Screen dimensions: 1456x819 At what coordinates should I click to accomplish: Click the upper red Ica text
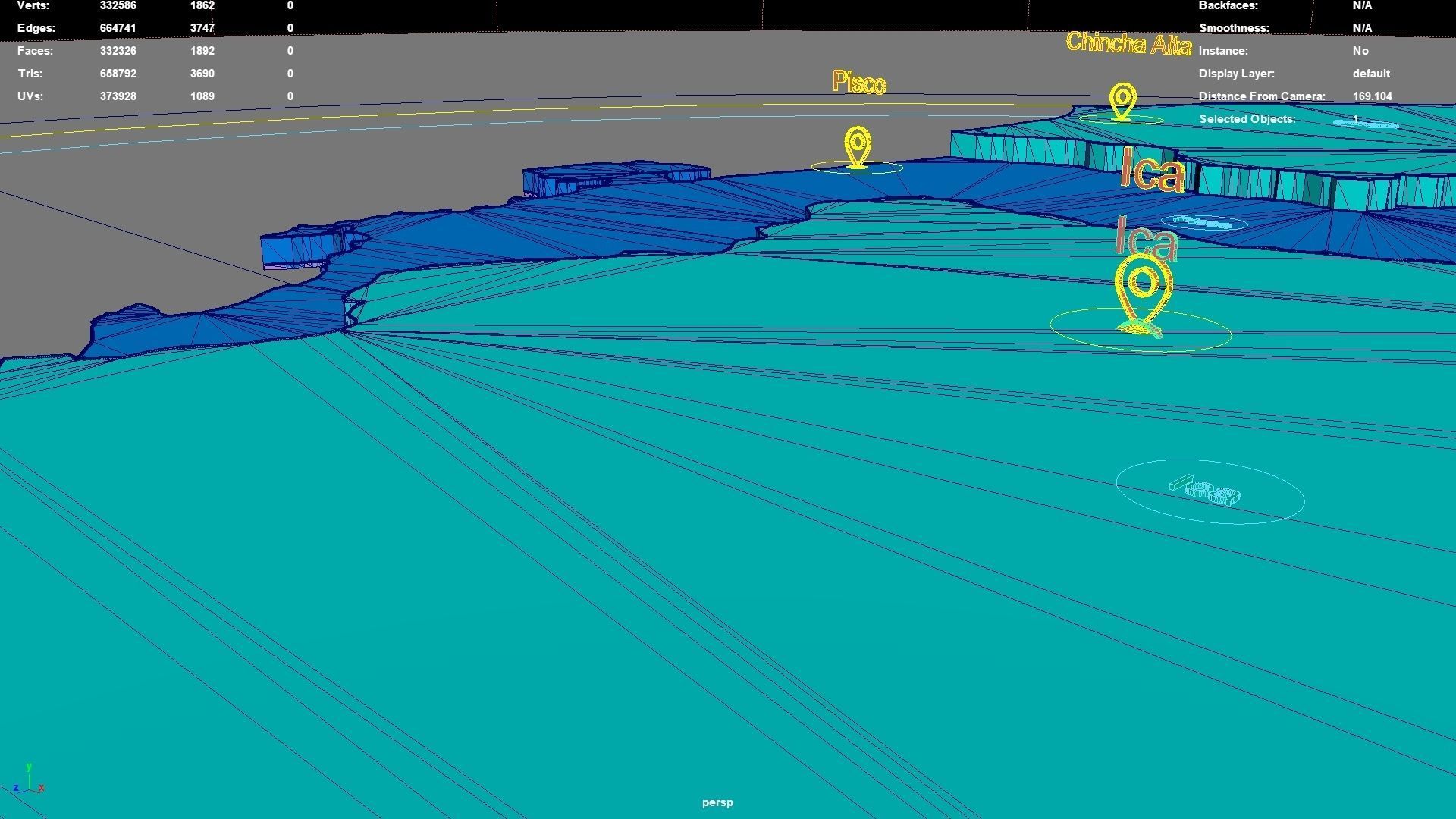point(1151,171)
